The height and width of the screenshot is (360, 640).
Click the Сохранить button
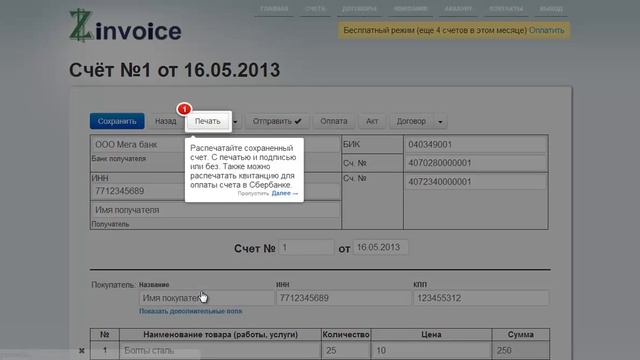[117, 121]
